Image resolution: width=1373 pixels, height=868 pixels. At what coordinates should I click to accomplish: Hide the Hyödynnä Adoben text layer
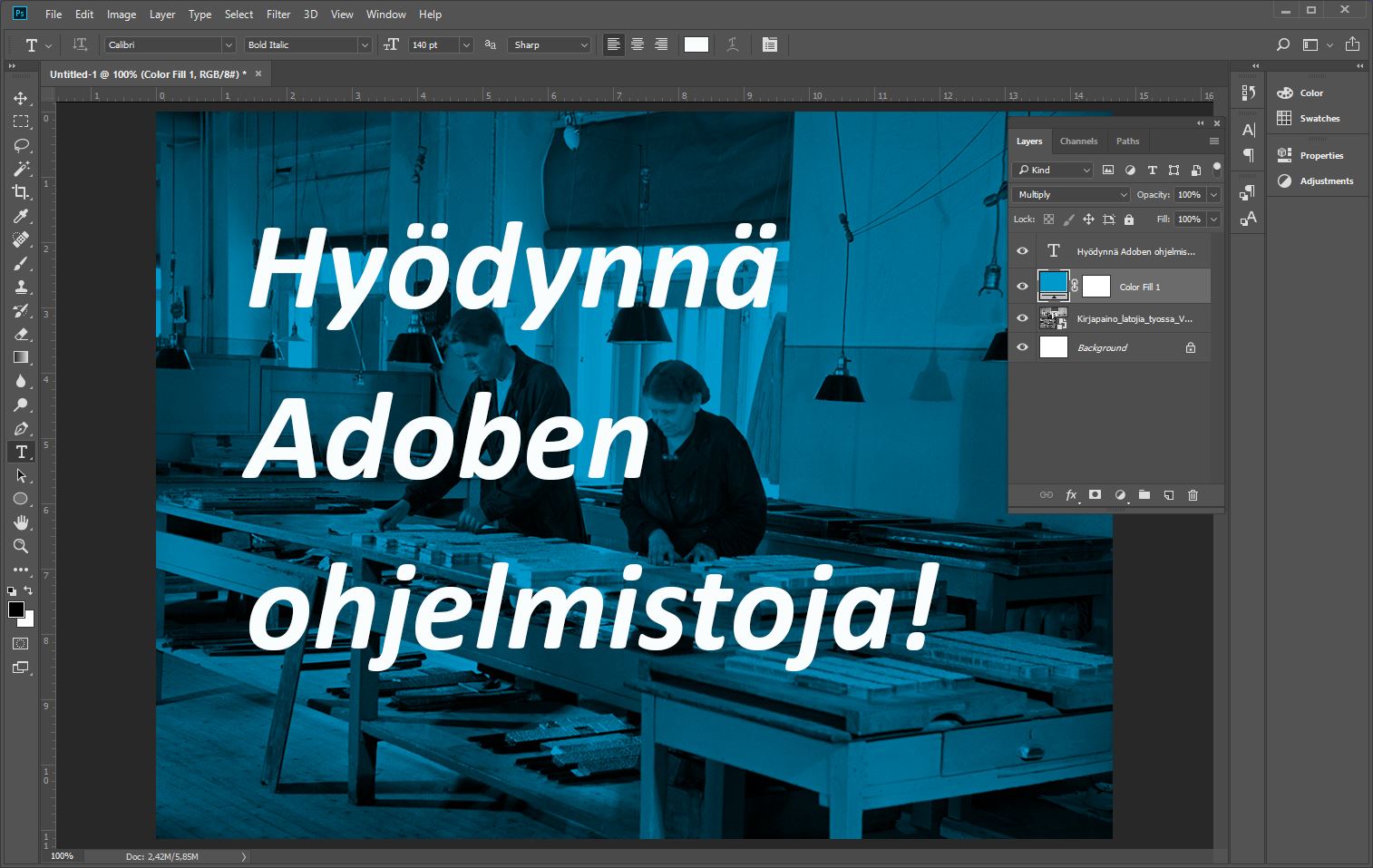click(1022, 251)
